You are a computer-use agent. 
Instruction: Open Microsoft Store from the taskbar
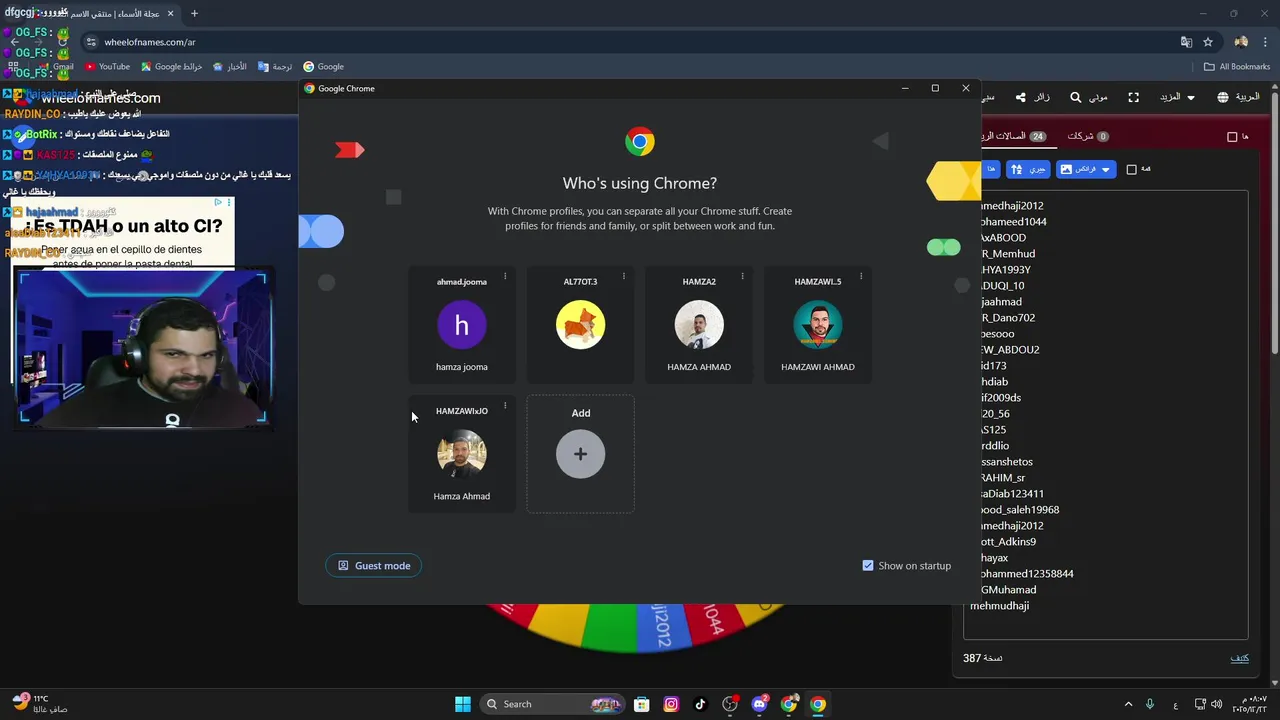coord(642,704)
